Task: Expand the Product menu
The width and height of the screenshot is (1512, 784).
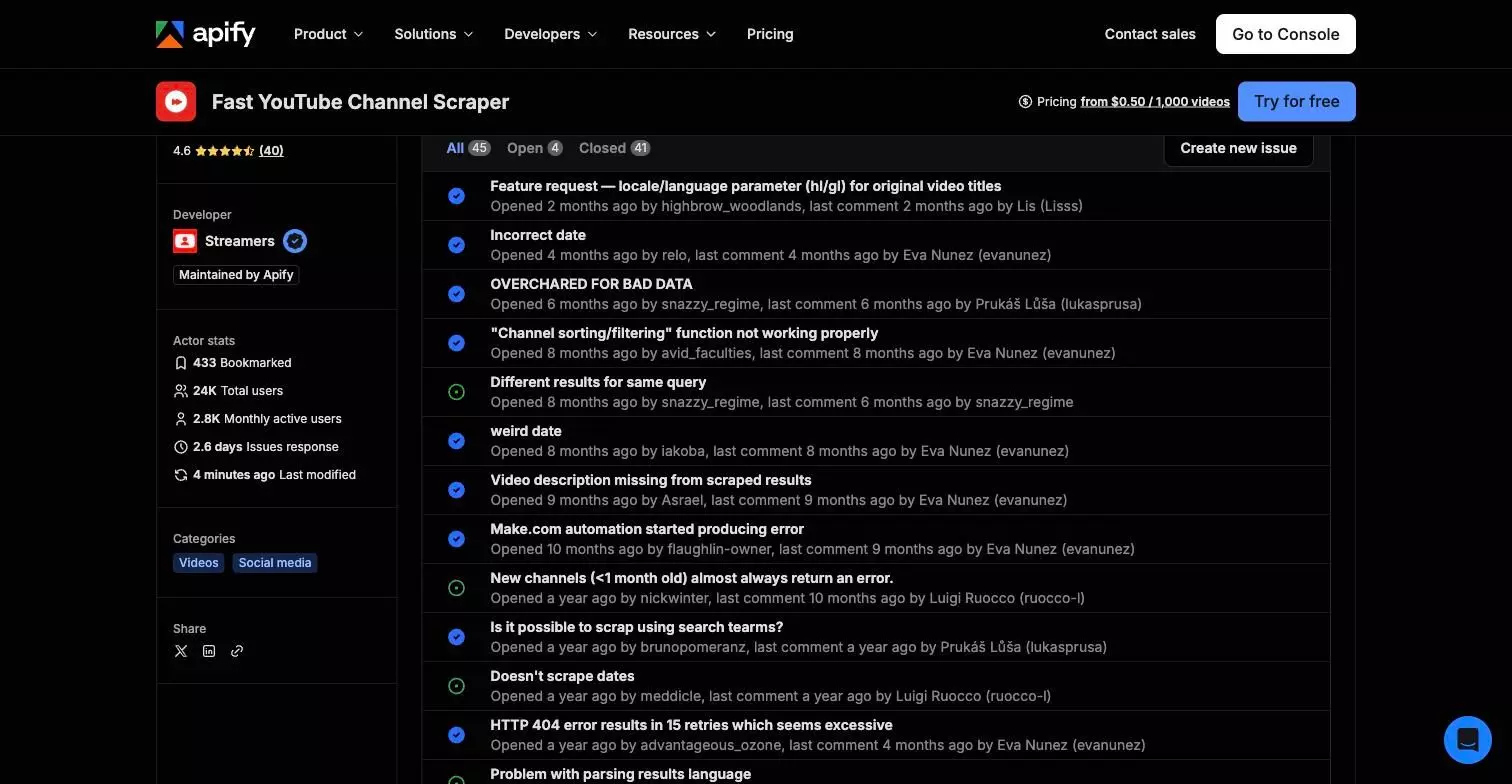Action: pyautogui.click(x=329, y=34)
